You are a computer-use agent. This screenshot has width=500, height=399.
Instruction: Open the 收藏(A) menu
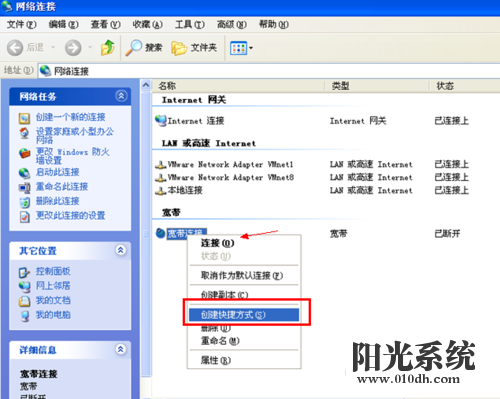click(147, 24)
